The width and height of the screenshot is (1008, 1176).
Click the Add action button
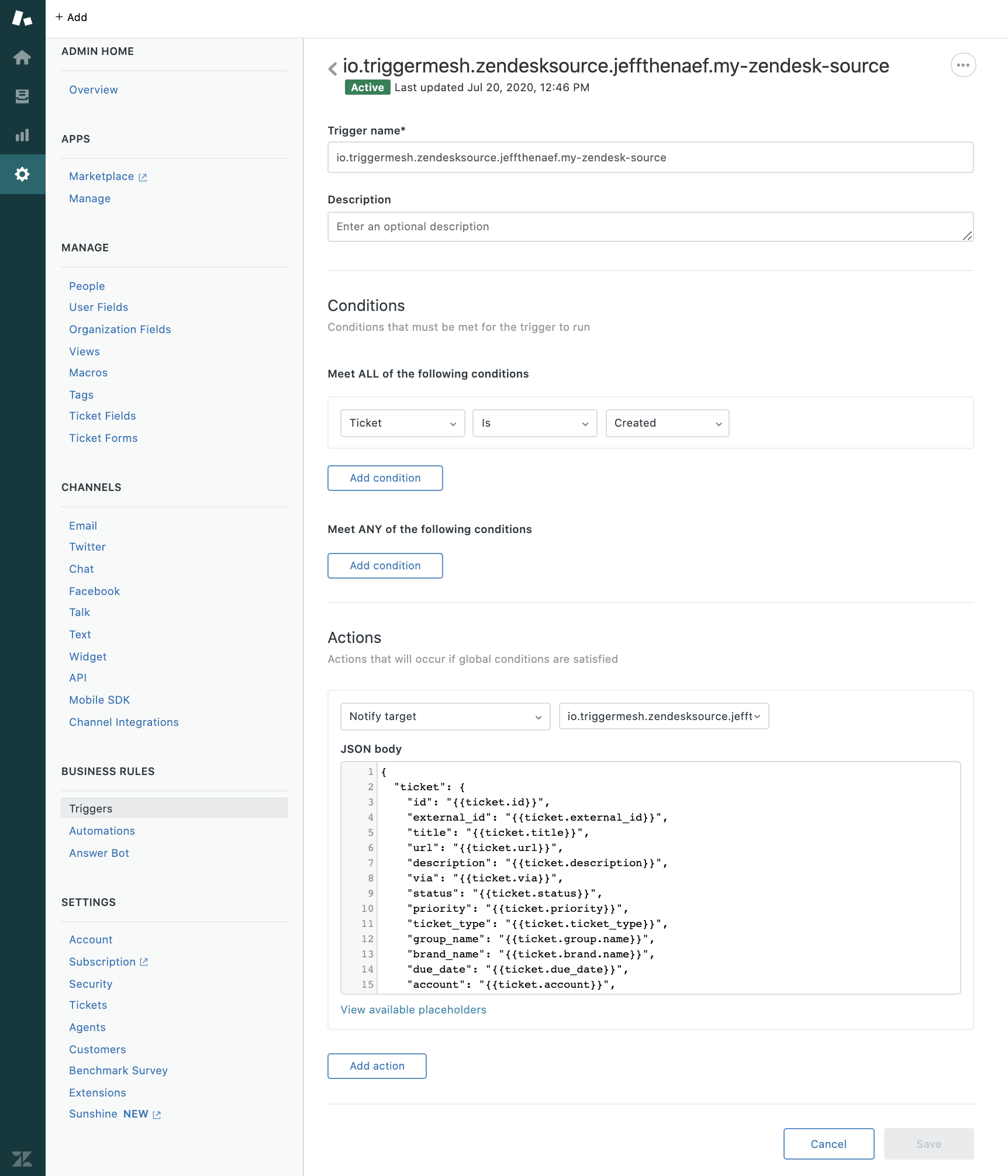tap(377, 1066)
